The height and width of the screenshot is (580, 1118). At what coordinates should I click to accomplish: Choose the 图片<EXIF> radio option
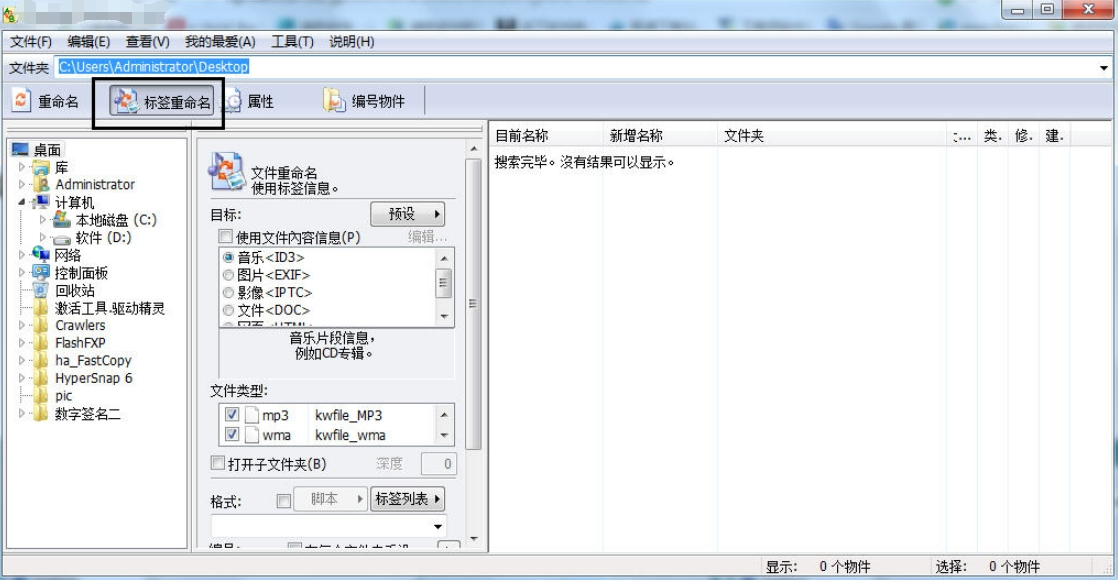(x=228, y=275)
